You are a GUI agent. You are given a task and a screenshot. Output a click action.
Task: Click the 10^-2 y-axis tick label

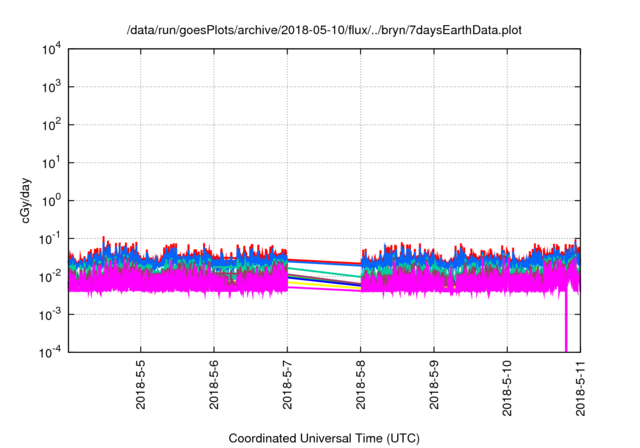click(50, 277)
